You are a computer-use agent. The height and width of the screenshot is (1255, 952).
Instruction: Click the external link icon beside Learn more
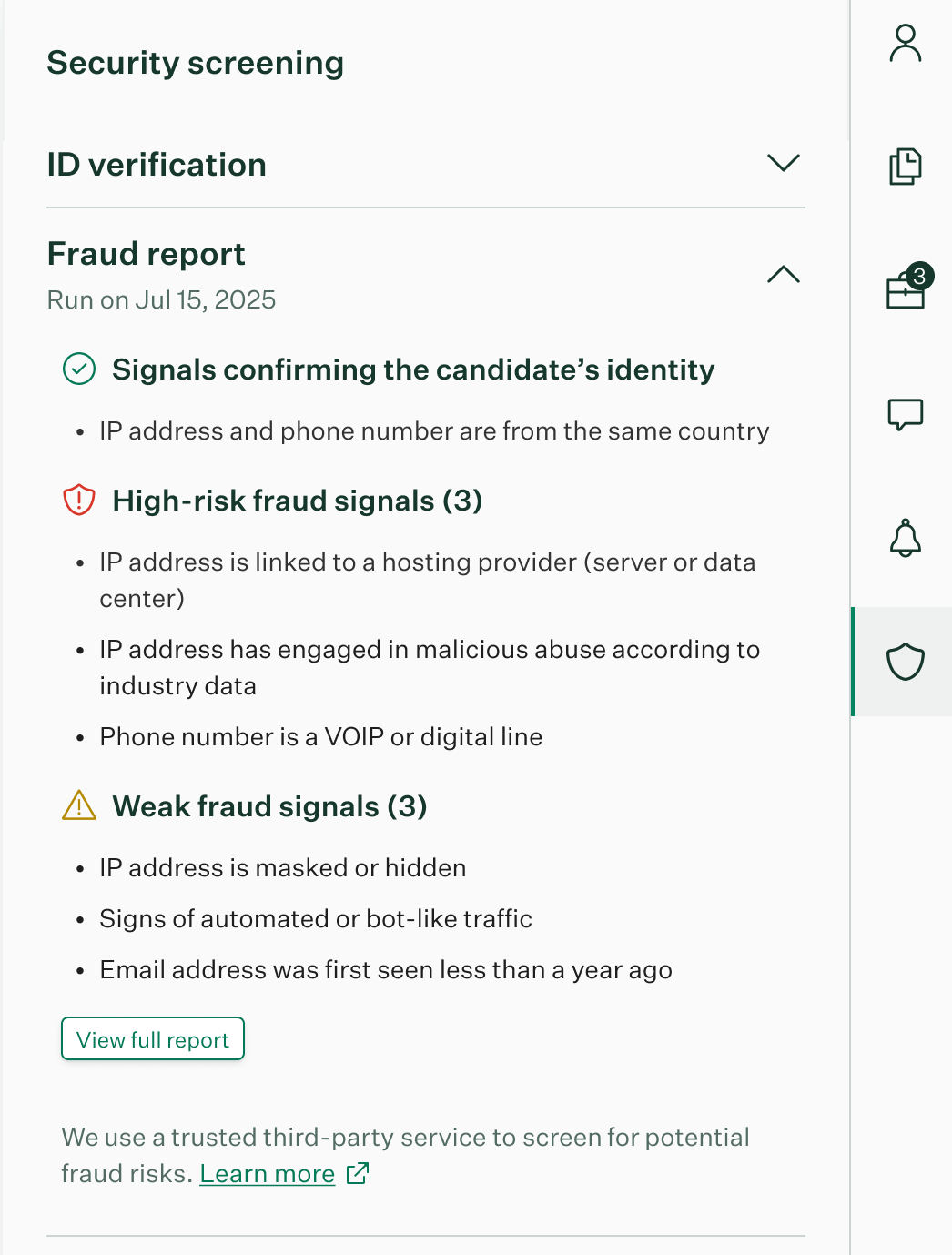pyautogui.click(x=358, y=1173)
